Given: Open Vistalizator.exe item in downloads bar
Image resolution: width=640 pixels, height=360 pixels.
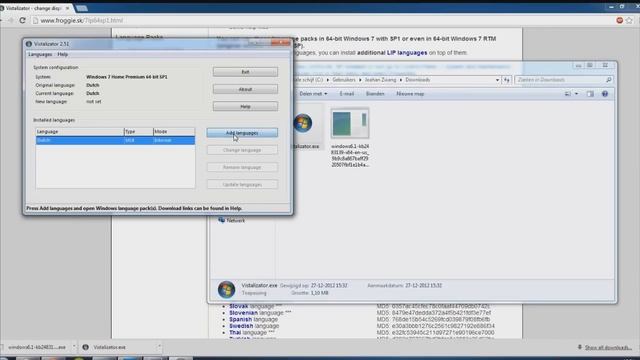Looking at the screenshot, I should [109, 347].
